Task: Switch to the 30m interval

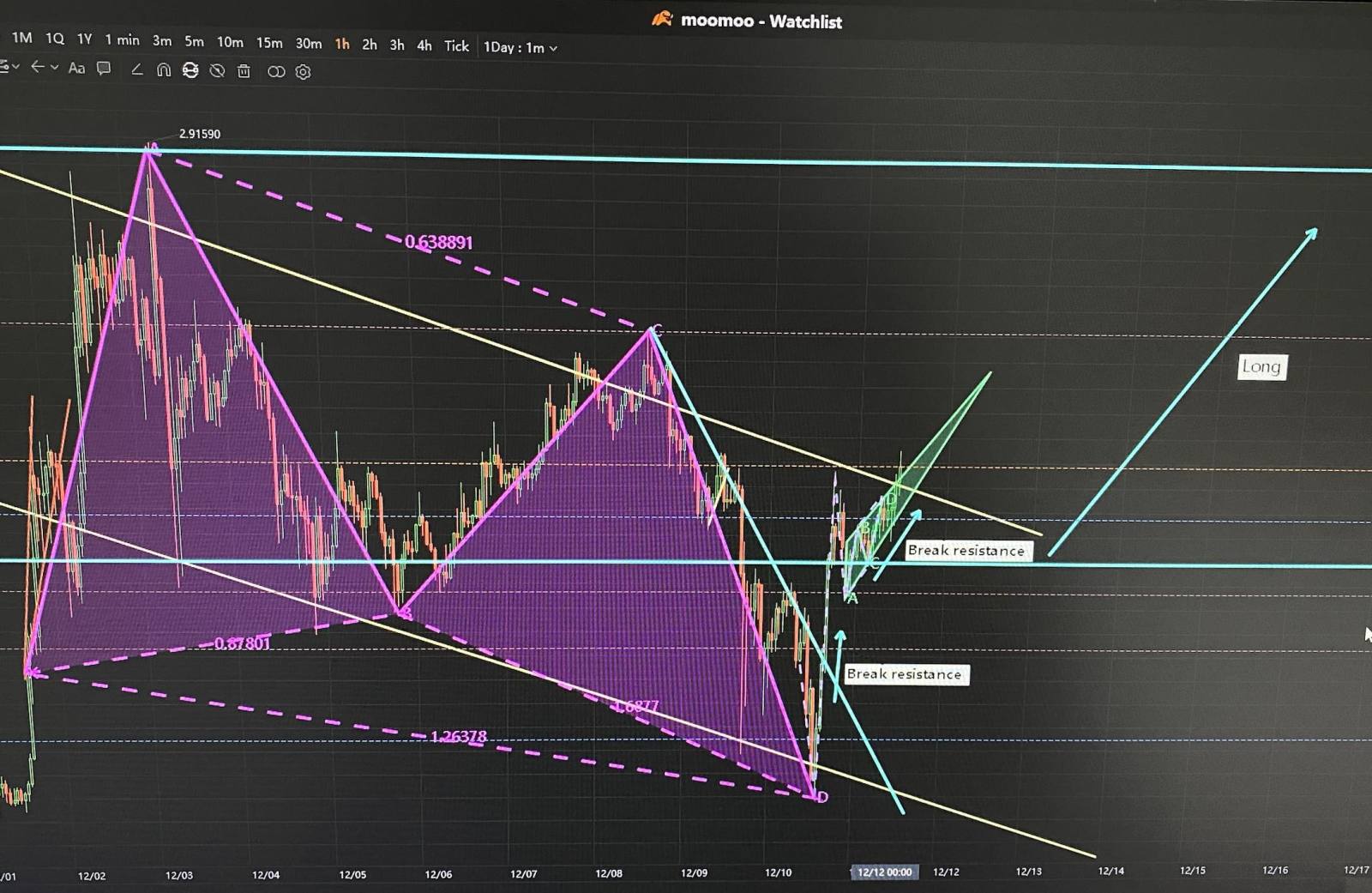Action: tap(309, 44)
